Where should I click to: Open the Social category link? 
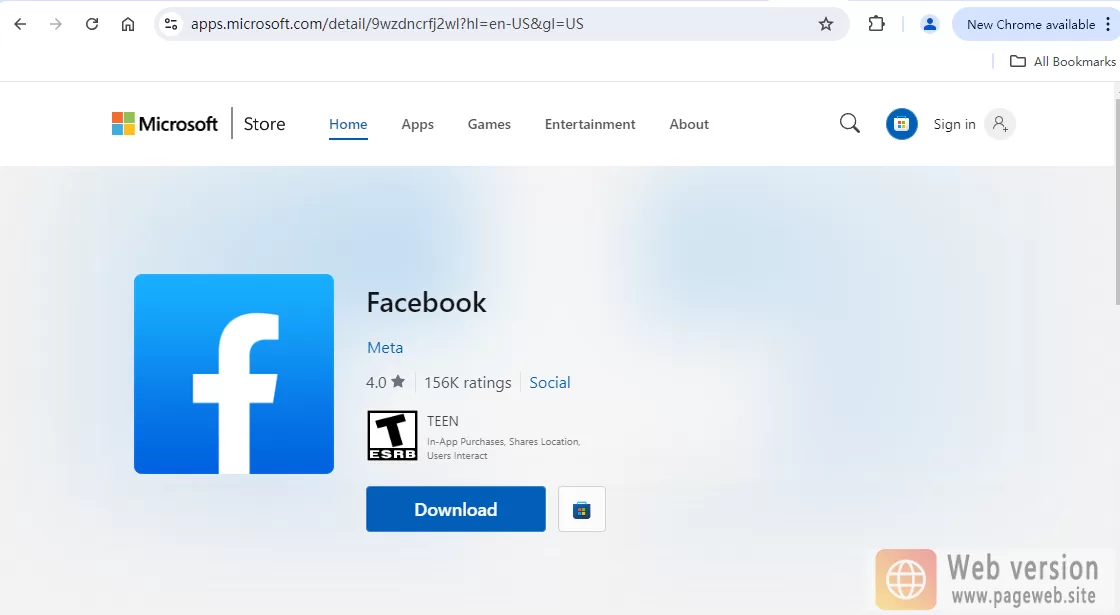click(549, 383)
